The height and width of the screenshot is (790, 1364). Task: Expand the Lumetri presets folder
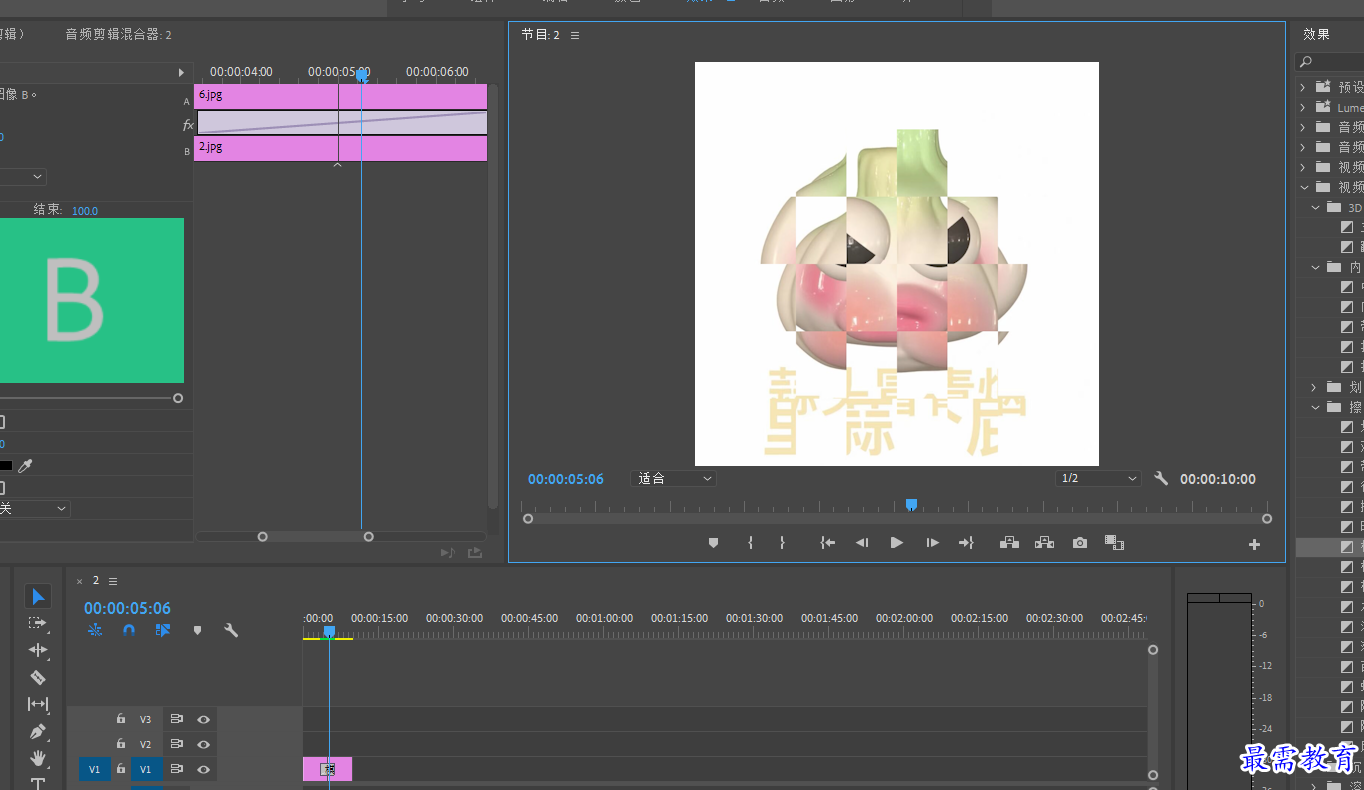1302,107
